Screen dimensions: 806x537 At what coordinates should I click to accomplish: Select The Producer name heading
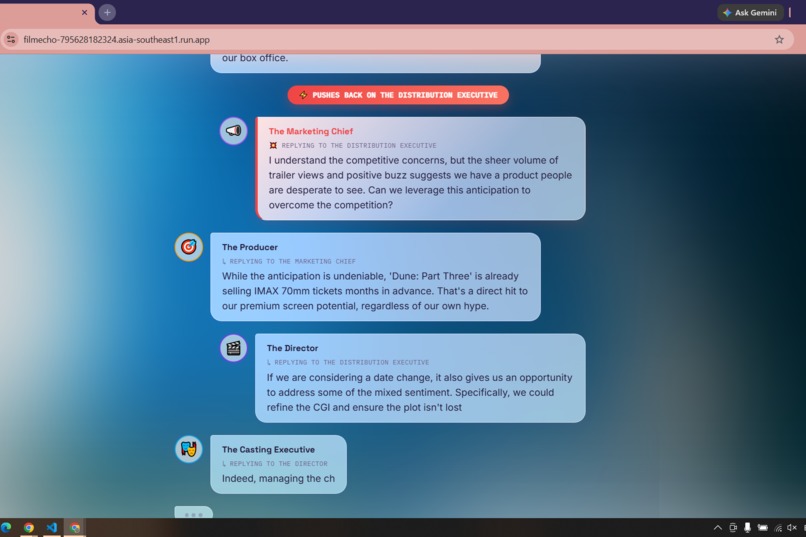[250, 247]
